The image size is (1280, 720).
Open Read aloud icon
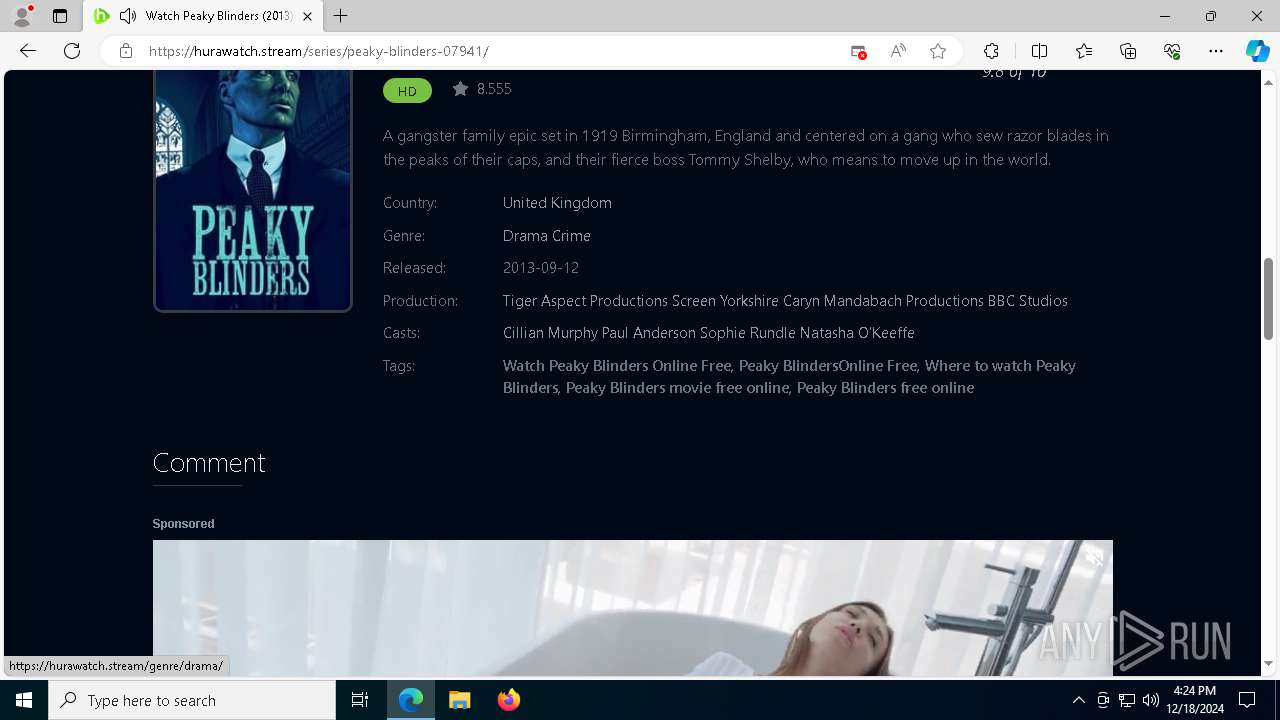pos(898,51)
